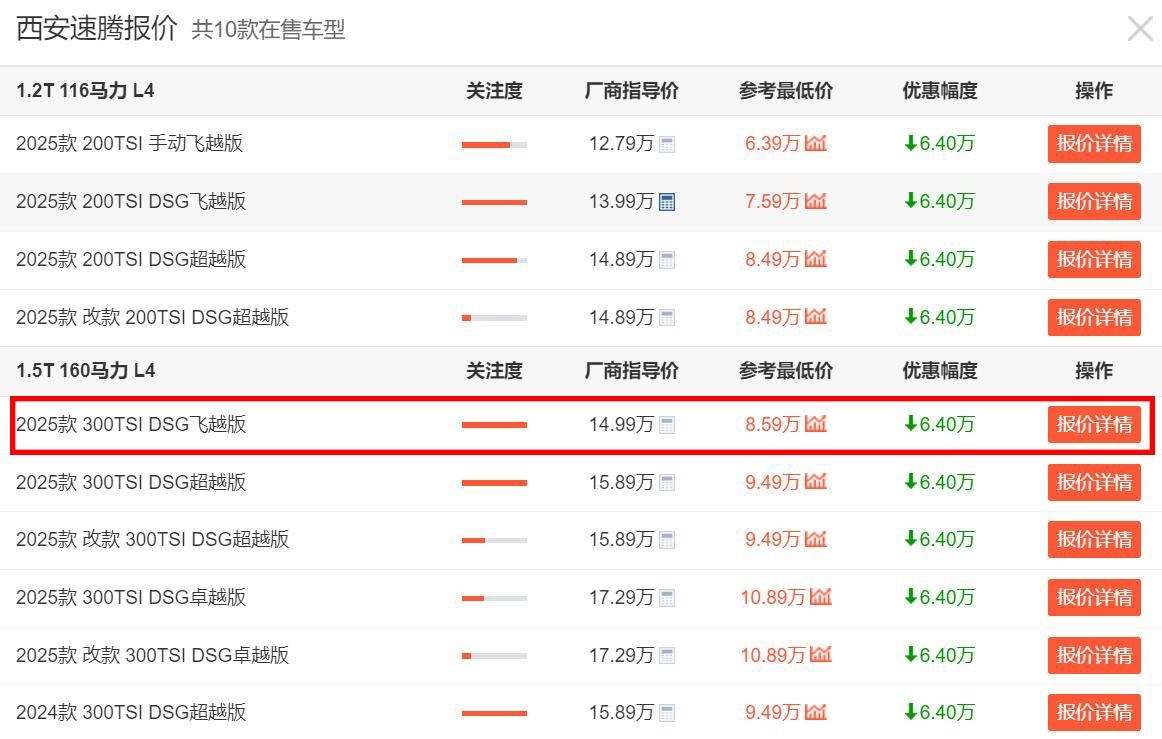The width and height of the screenshot is (1162, 739).
Task: Open trend chart for 改款 300TSI DSG超越版
Action: 815,539
